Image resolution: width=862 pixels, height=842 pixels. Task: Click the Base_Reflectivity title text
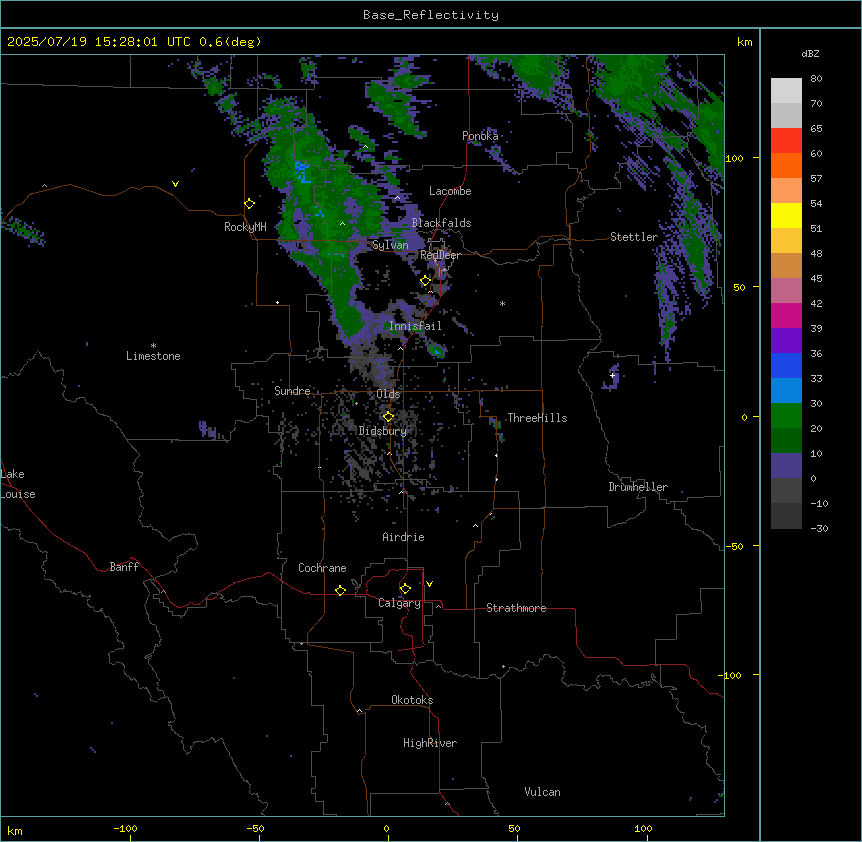[431, 15]
